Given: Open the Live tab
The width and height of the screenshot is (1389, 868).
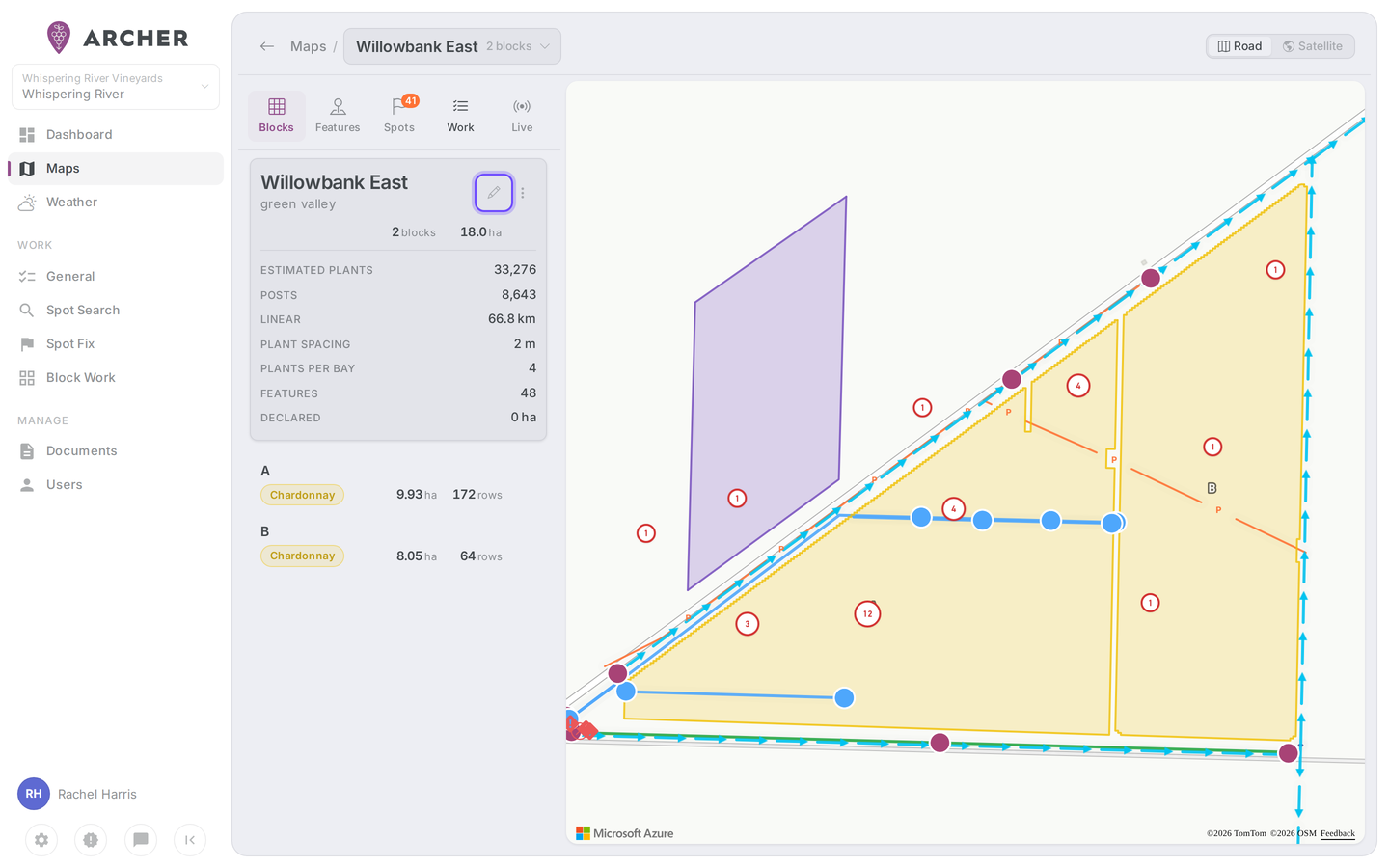Looking at the screenshot, I should click(522, 116).
